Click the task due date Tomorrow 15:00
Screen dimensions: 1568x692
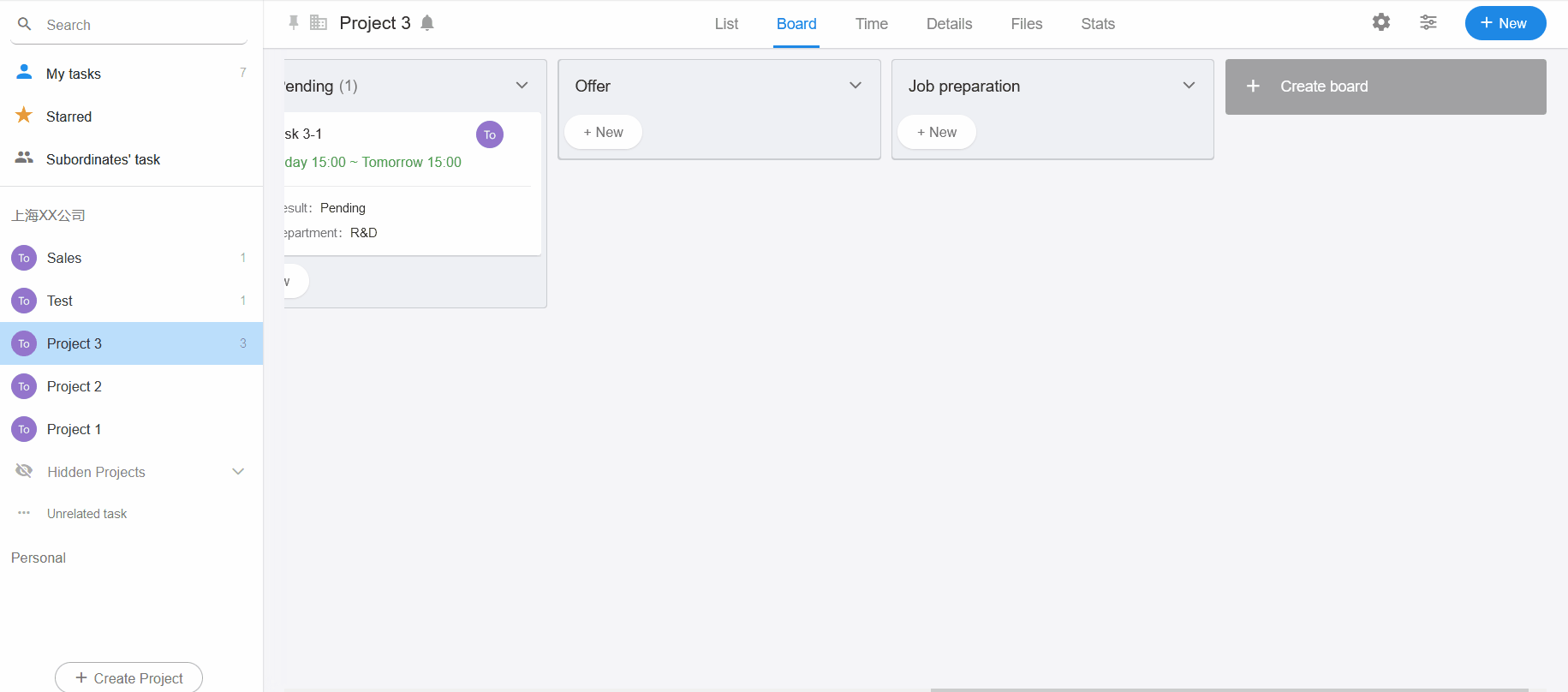click(411, 162)
